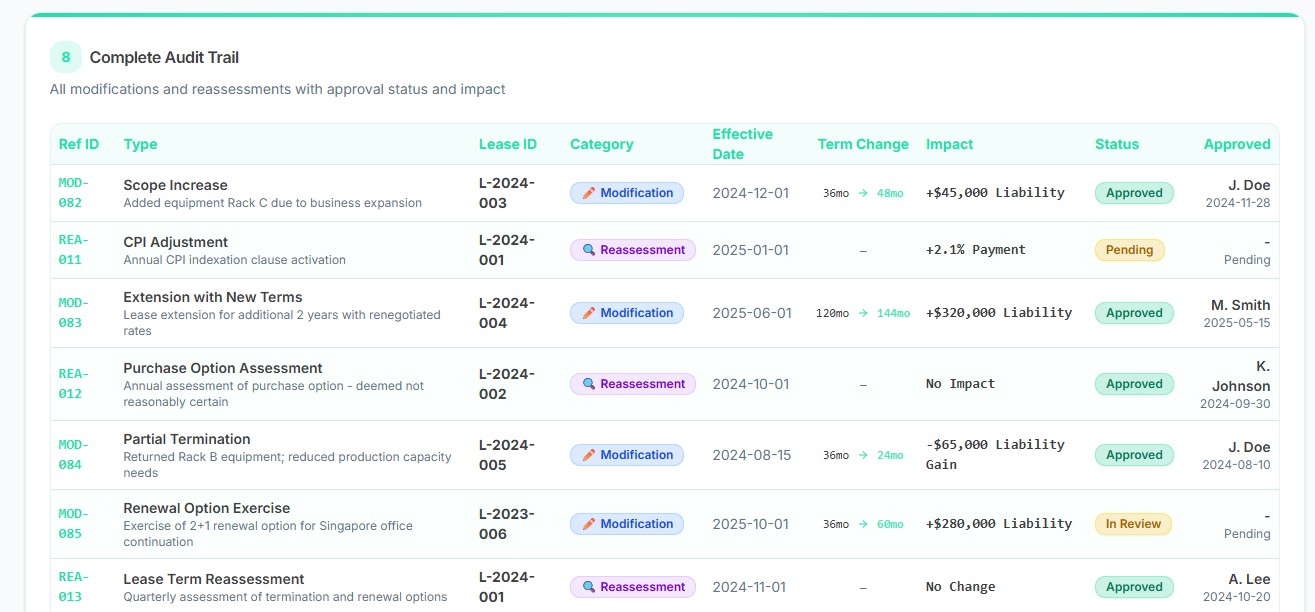Click the Lease ID column header
This screenshot has width=1315, height=612.
[x=508, y=144]
